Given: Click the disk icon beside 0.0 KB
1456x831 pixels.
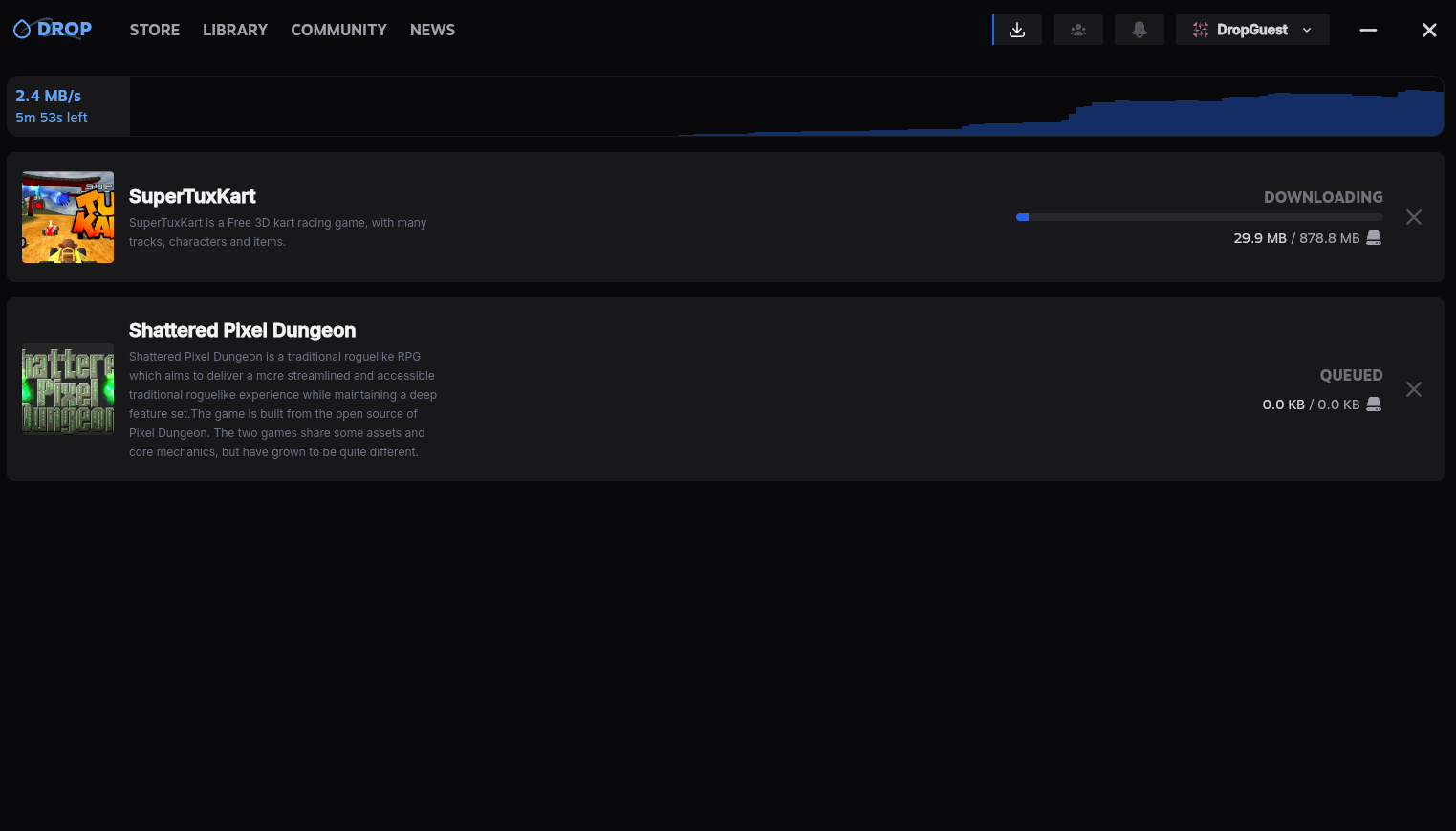Looking at the screenshot, I should [1374, 405].
